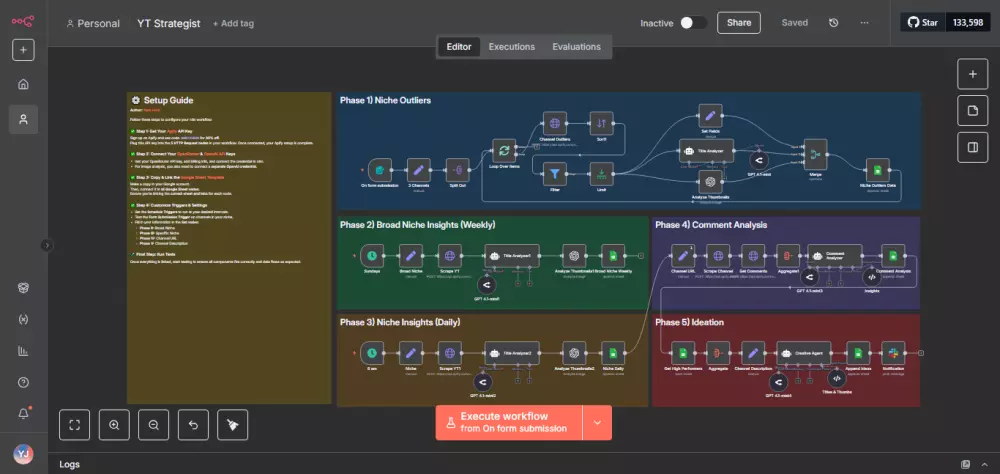Select the Get High Performers sheet node
1000x474 pixels.
point(683,353)
